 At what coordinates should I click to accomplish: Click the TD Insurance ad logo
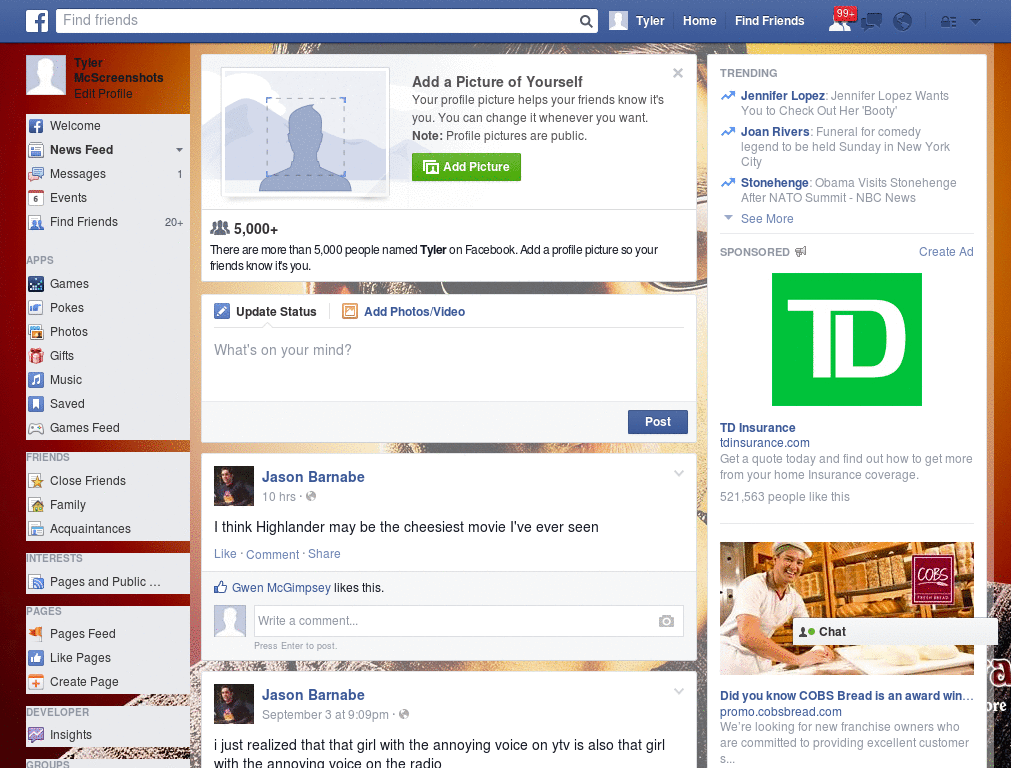(x=846, y=340)
